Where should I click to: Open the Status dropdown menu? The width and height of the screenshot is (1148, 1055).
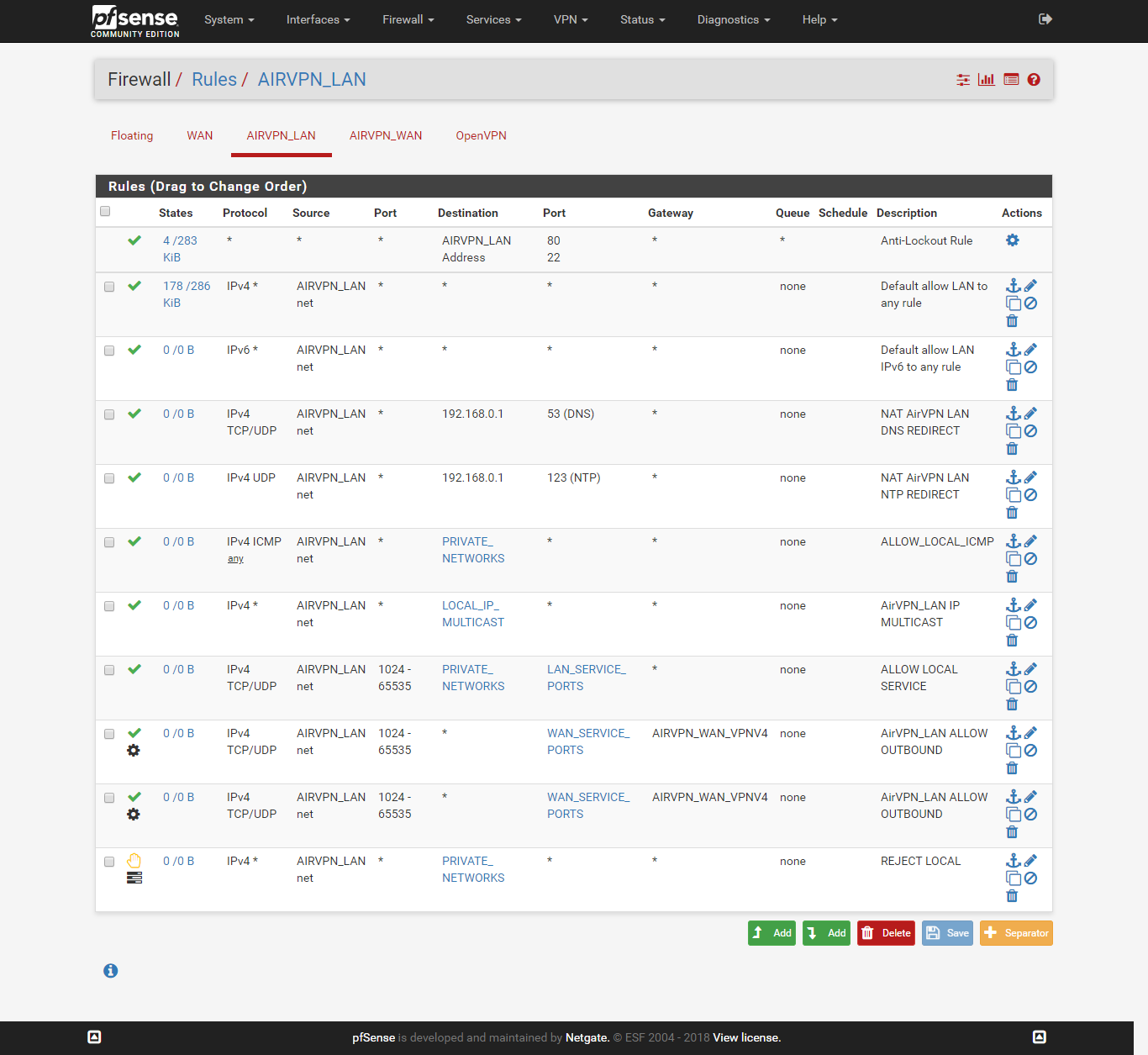click(643, 20)
